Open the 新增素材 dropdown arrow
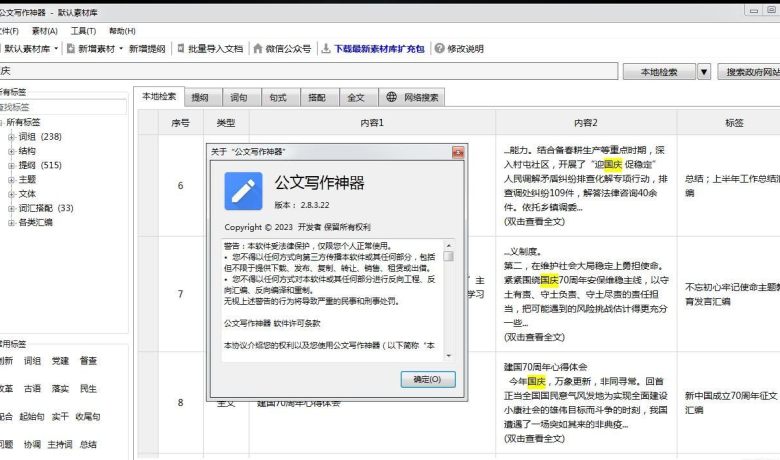Viewport: 780px width, 460px height. tap(121, 49)
